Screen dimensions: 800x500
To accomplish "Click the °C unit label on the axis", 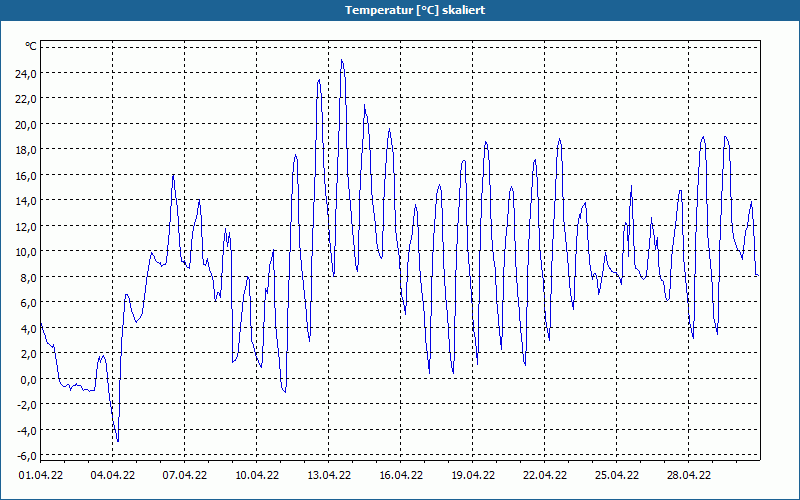I will click(x=31, y=46).
